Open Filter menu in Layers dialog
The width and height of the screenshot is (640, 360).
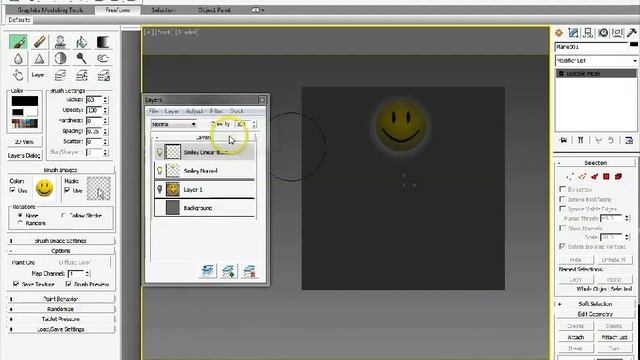[216, 111]
